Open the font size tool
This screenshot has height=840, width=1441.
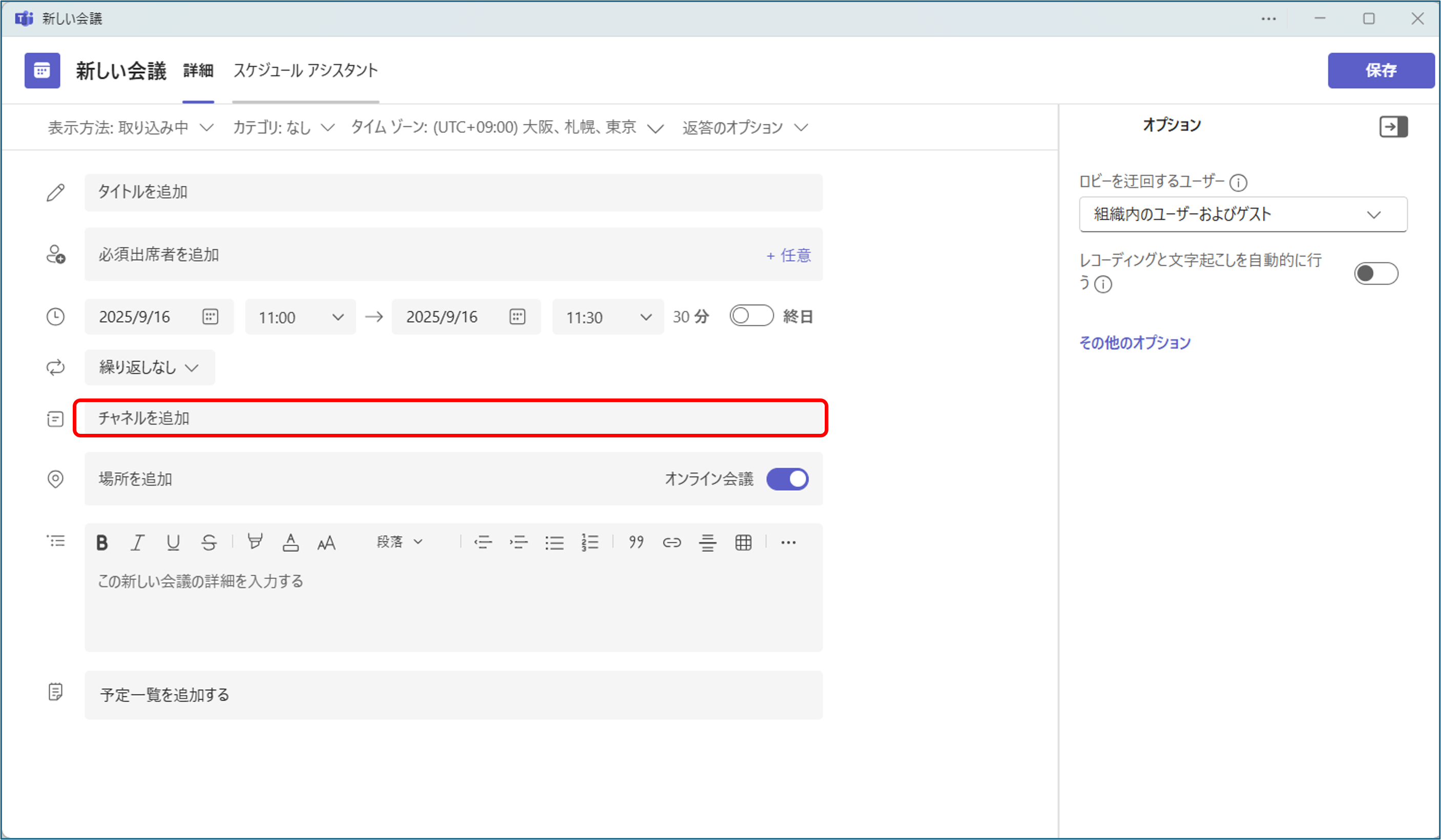326,542
